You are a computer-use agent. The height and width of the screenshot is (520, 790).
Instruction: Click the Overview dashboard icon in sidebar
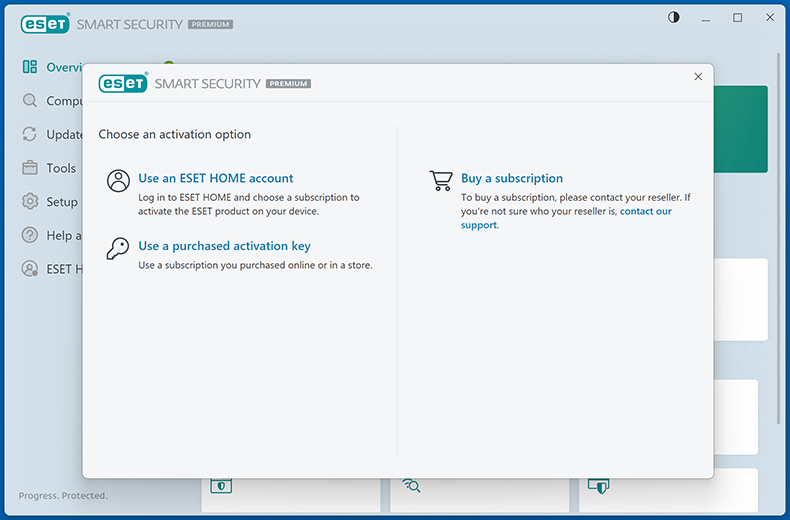pos(30,67)
